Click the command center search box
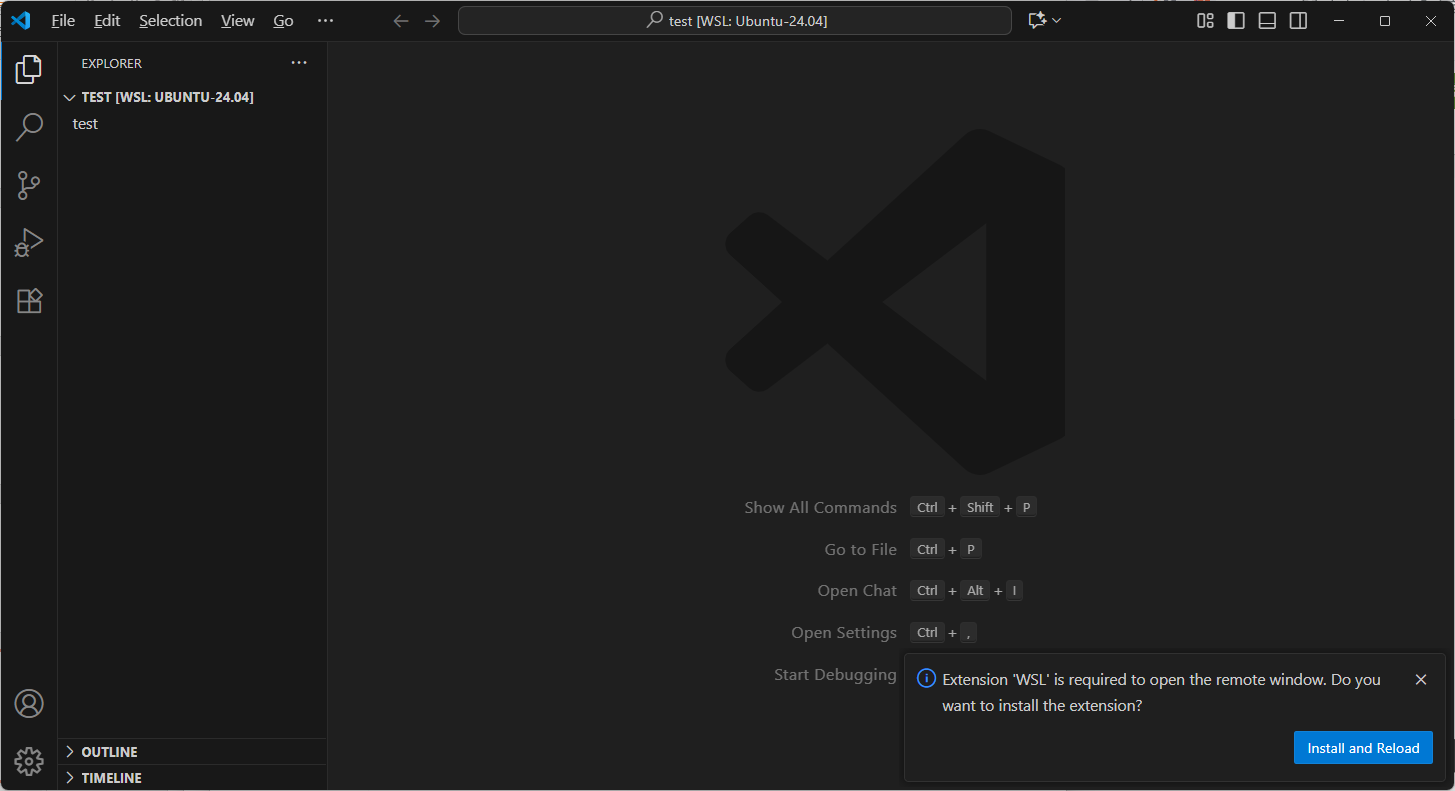The height and width of the screenshot is (791, 1455). [735, 21]
